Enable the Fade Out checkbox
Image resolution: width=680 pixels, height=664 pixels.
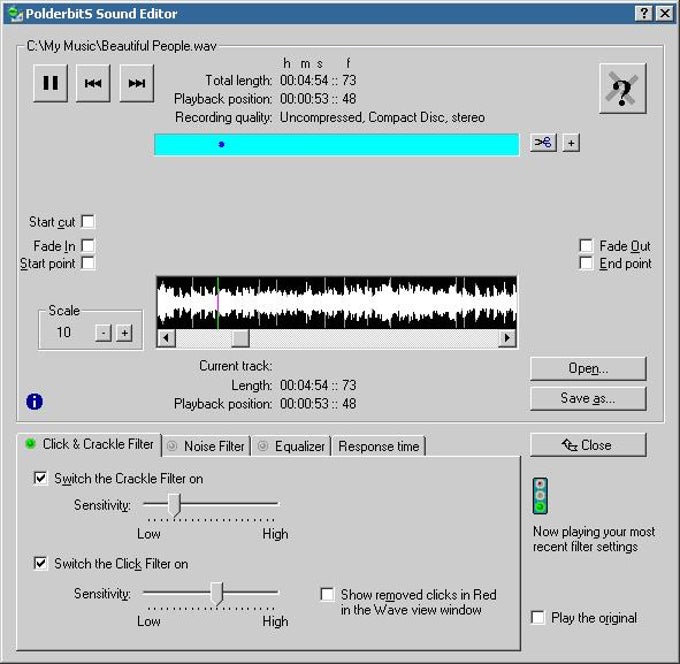point(586,245)
